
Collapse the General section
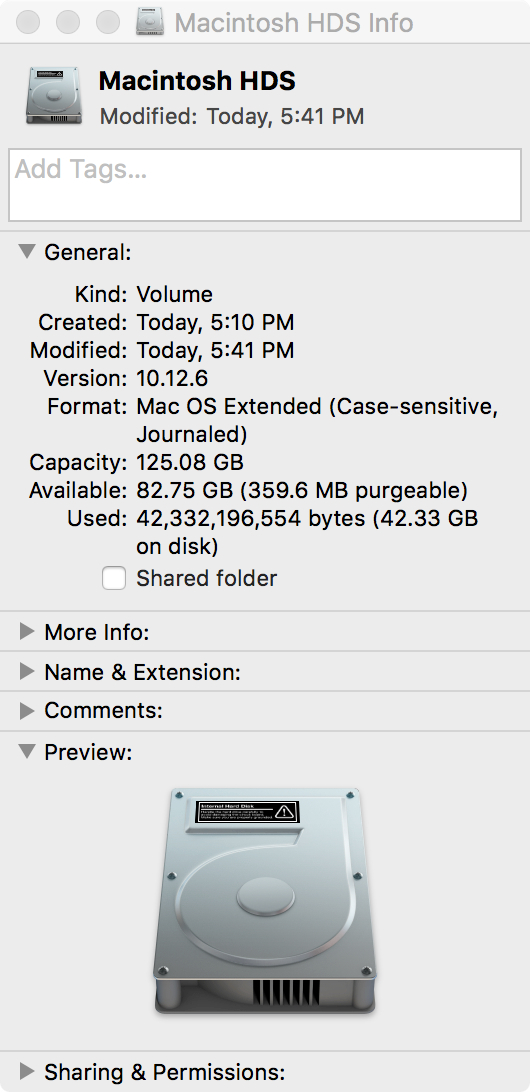click(27, 251)
